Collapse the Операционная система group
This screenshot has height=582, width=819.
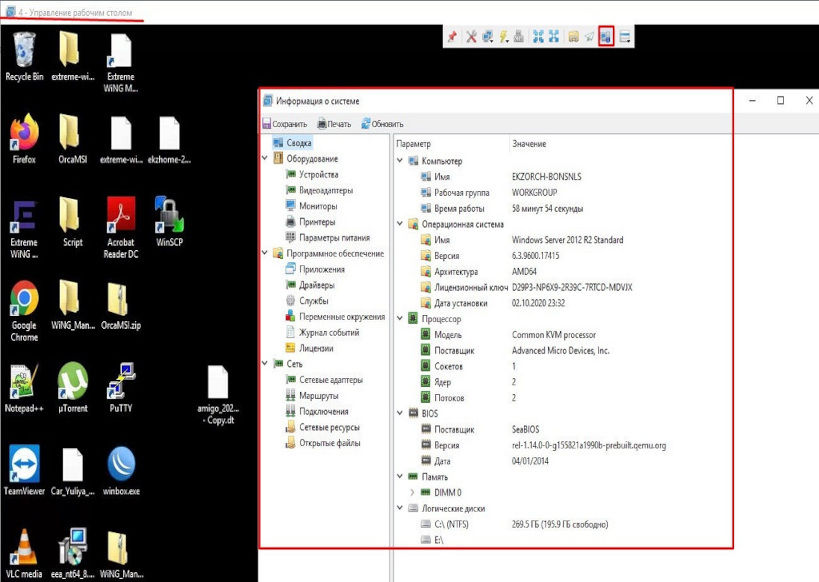click(400, 224)
